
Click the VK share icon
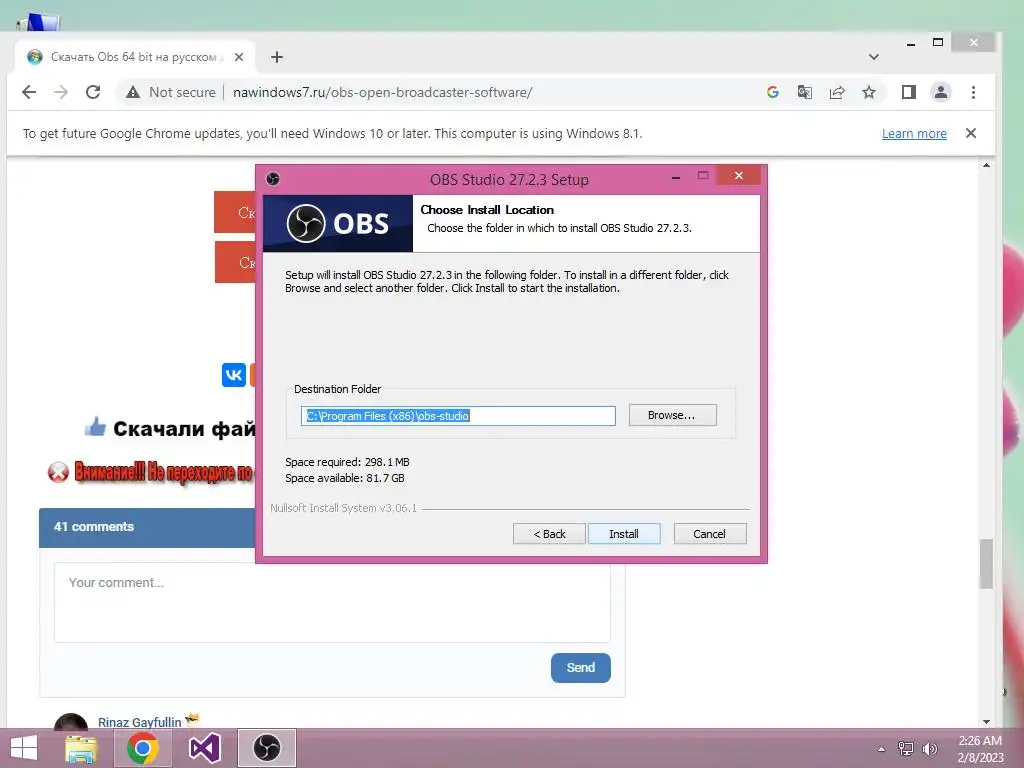coord(234,375)
